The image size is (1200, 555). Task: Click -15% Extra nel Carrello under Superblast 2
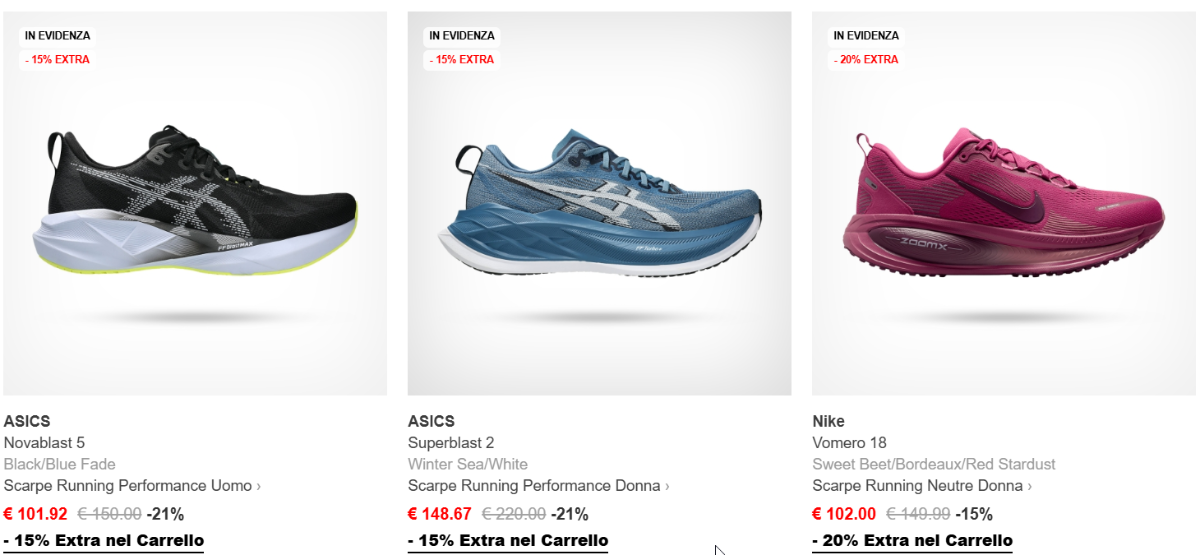(x=508, y=541)
